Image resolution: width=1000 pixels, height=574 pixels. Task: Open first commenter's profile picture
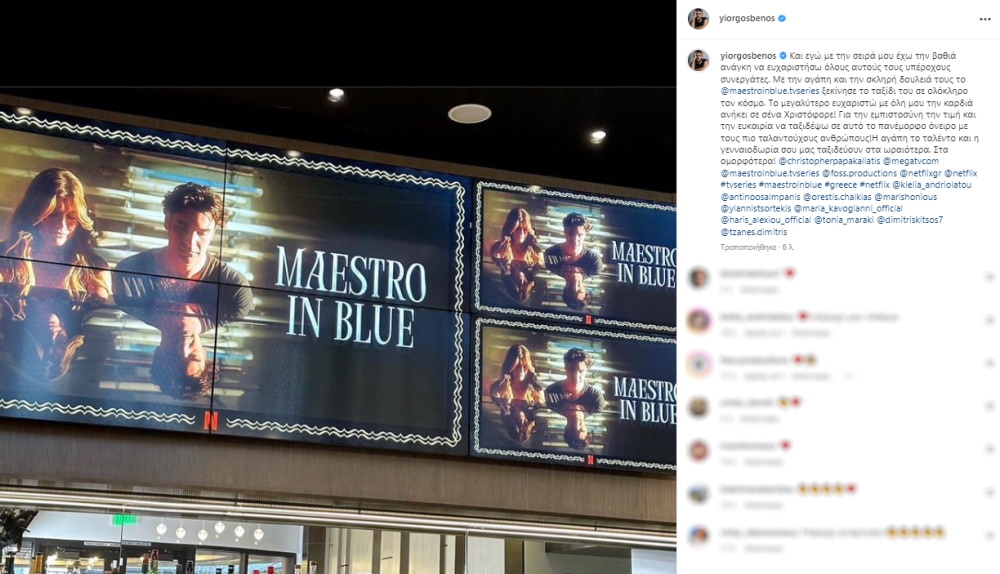[x=698, y=278]
